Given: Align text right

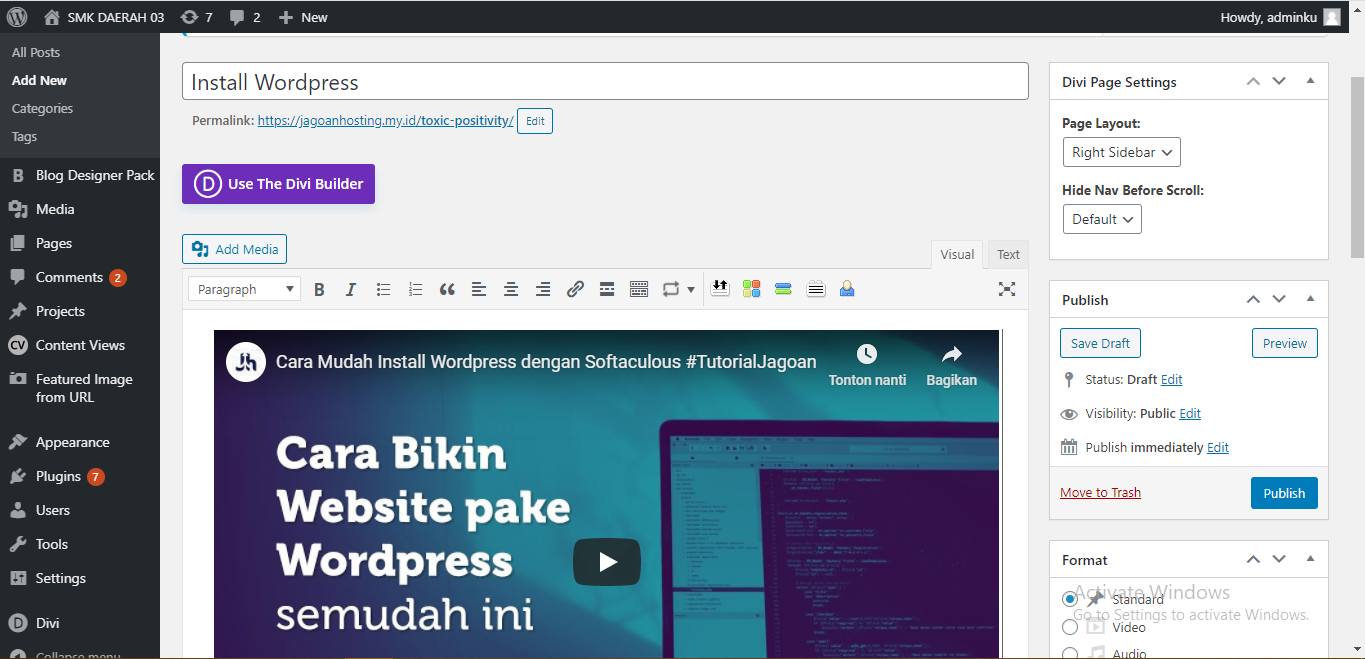Looking at the screenshot, I should [x=543, y=289].
